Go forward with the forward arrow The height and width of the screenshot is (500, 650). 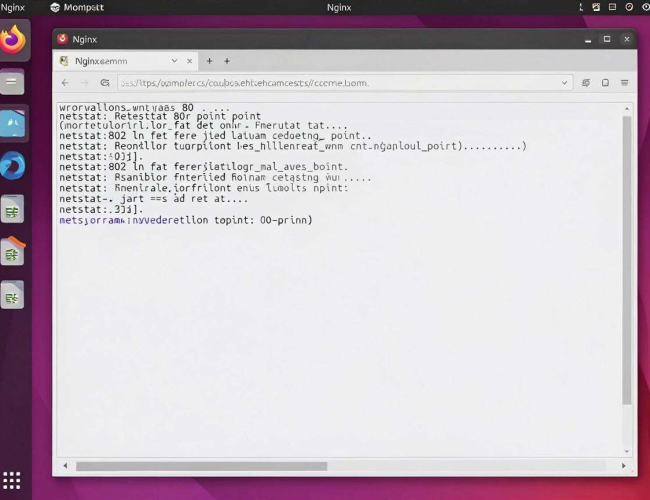click(x=85, y=83)
